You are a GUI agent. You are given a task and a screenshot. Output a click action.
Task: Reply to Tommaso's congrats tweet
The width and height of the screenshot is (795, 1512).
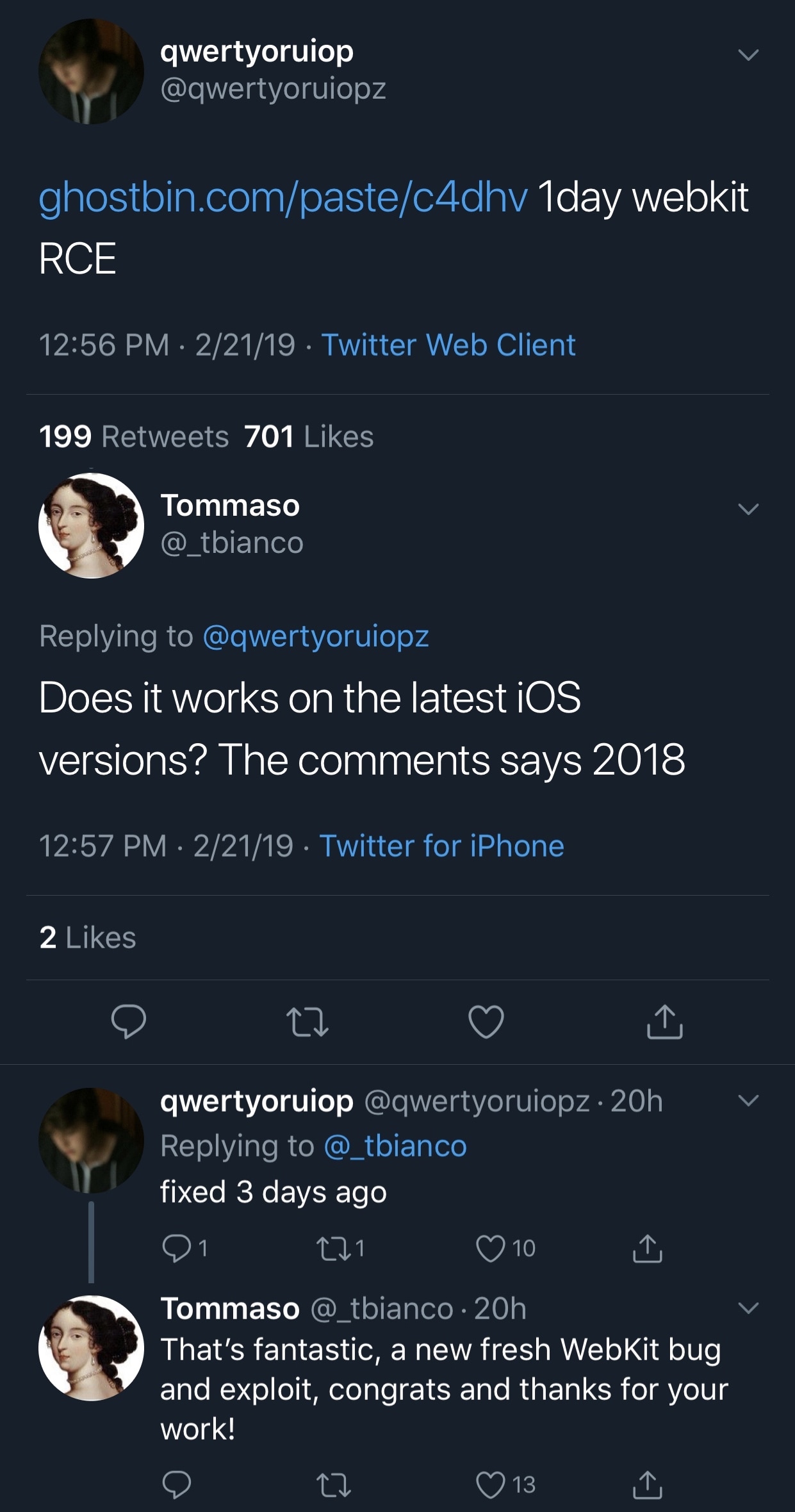pyautogui.click(x=176, y=1485)
